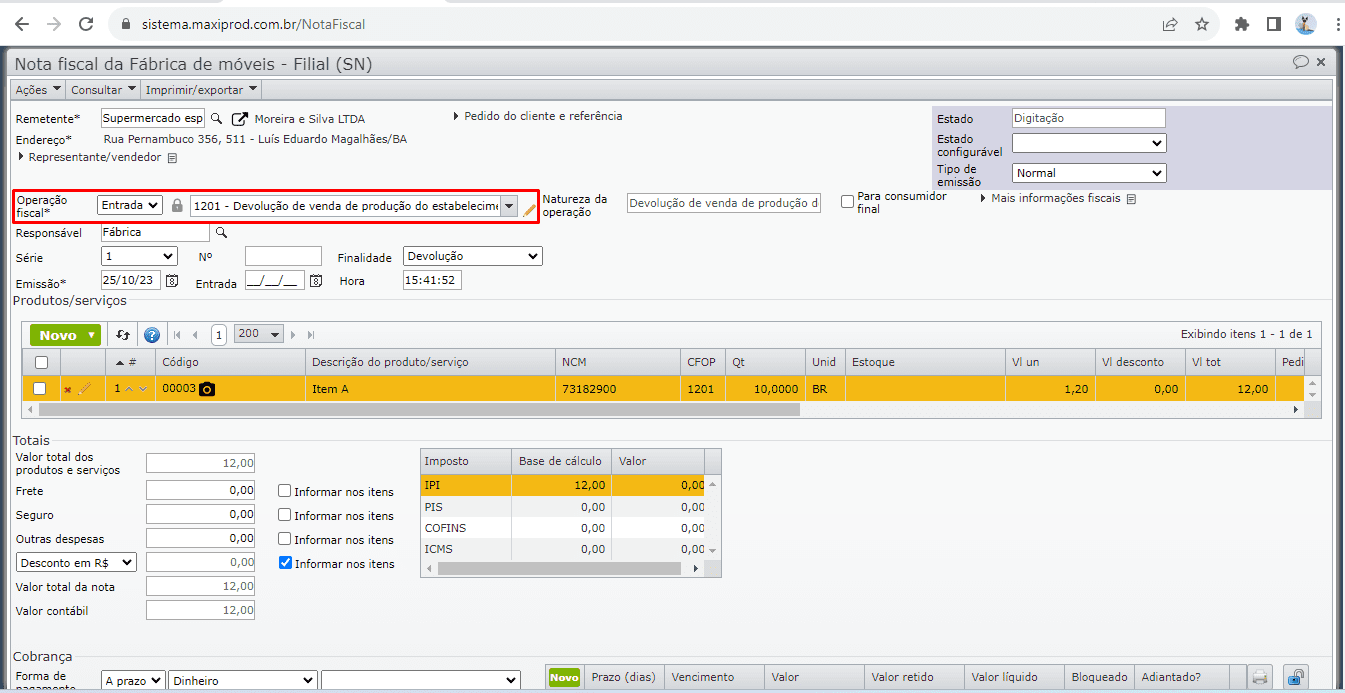Uncheck Informar nos itens for Desconto
1345x693 pixels.
click(x=285, y=563)
